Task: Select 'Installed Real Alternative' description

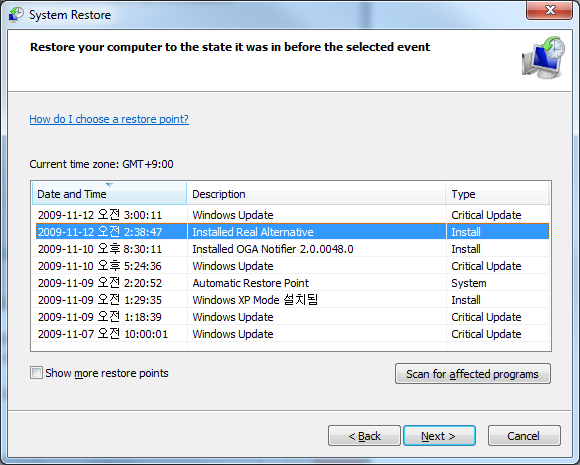Action: tap(253, 232)
